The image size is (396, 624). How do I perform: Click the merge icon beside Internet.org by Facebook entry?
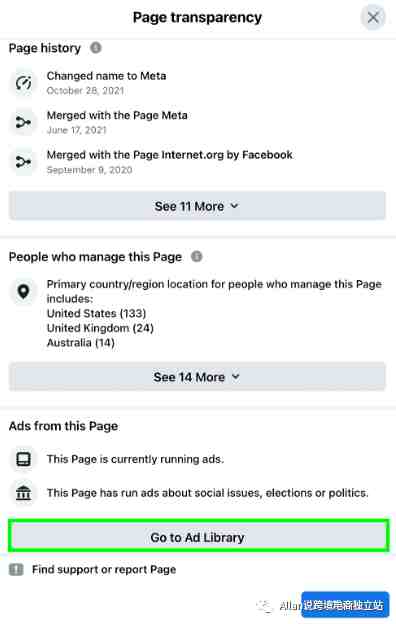[23, 162]
